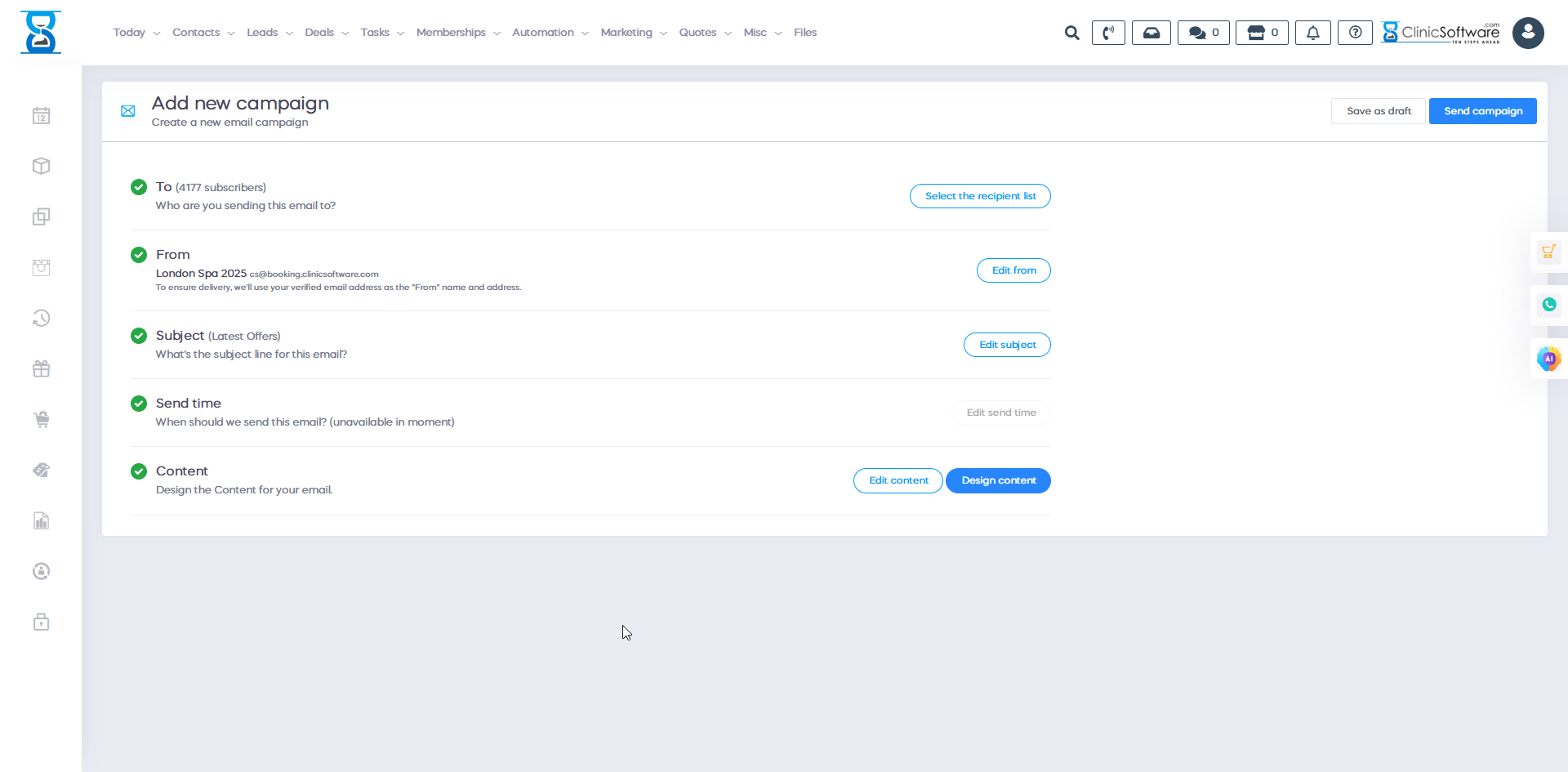Open the Misc dropdown in the menu bar
The height and width of the screenshot is (772, 1568).
tap(755, 33)
